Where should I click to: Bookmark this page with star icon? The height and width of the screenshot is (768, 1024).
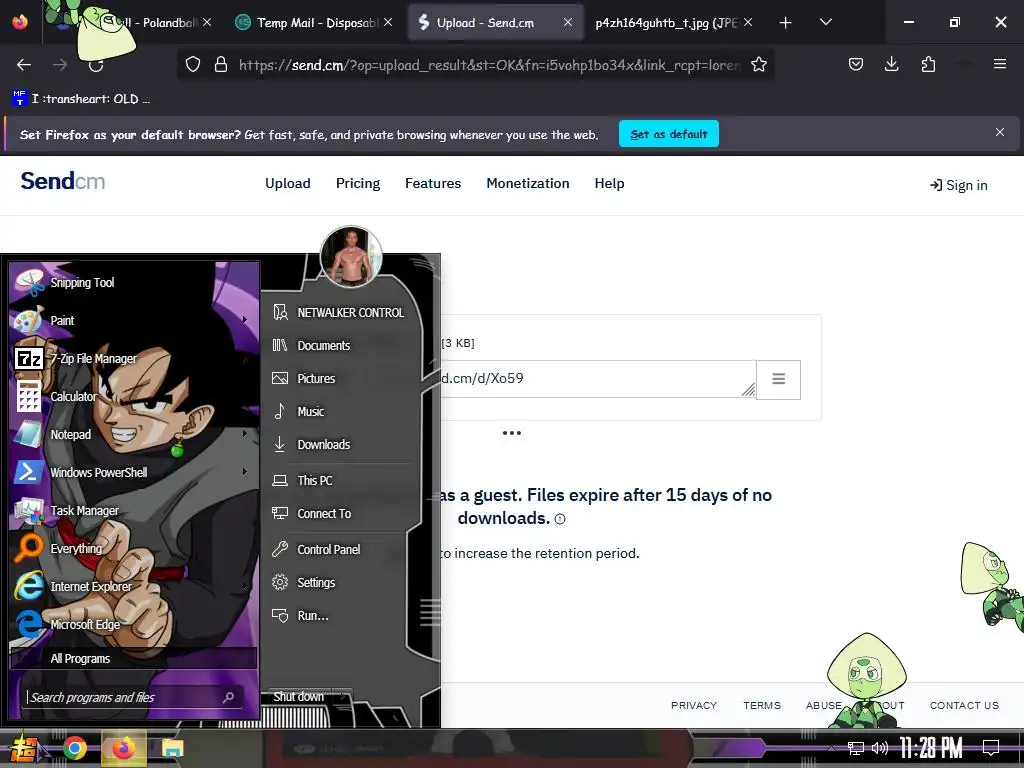point(758,65)
